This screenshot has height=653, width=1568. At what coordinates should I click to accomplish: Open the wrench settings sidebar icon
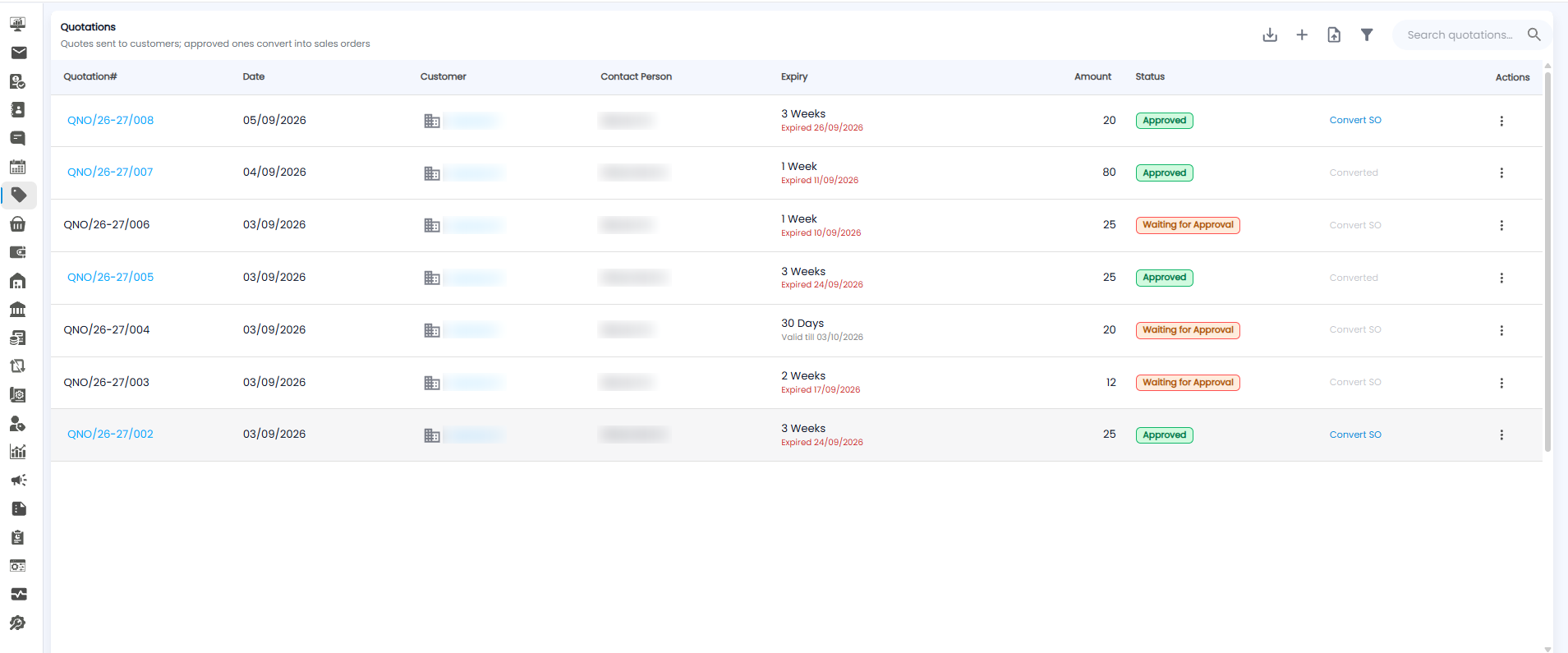click(18, 623)
